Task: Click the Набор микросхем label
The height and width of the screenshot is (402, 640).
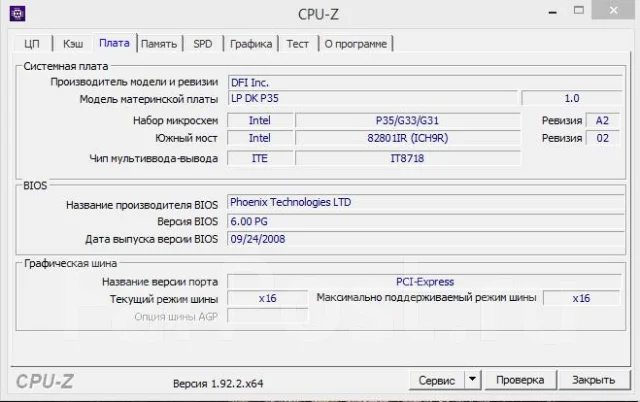Action: (176, 121)
